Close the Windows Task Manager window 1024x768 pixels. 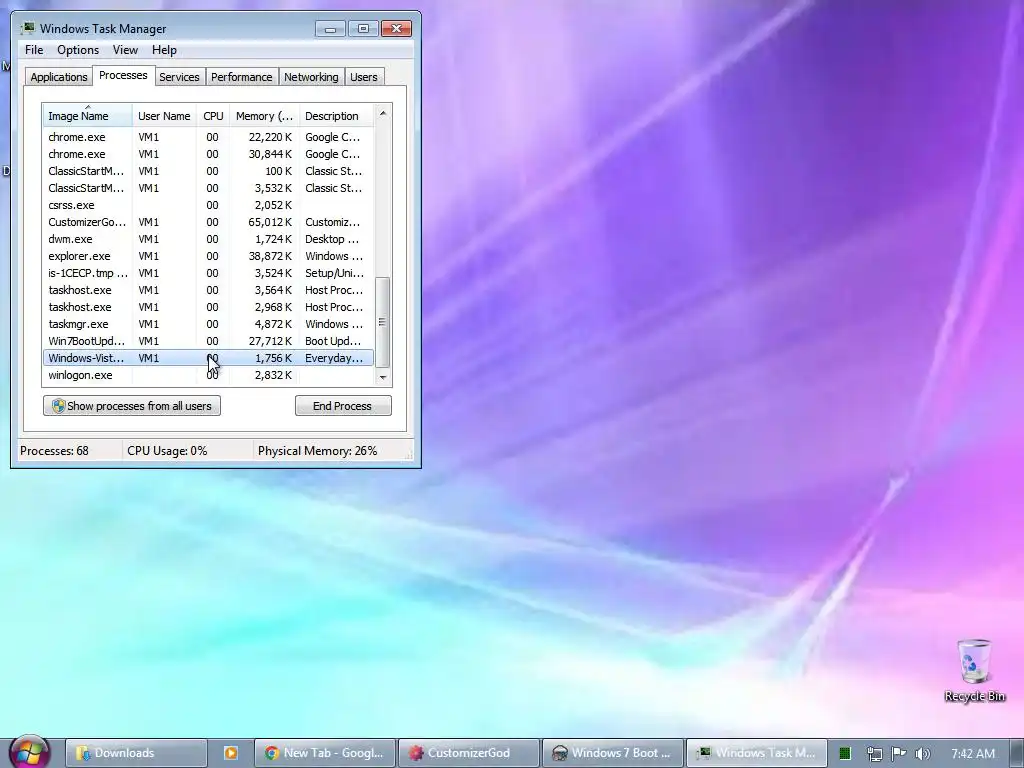tap(396, 29)
